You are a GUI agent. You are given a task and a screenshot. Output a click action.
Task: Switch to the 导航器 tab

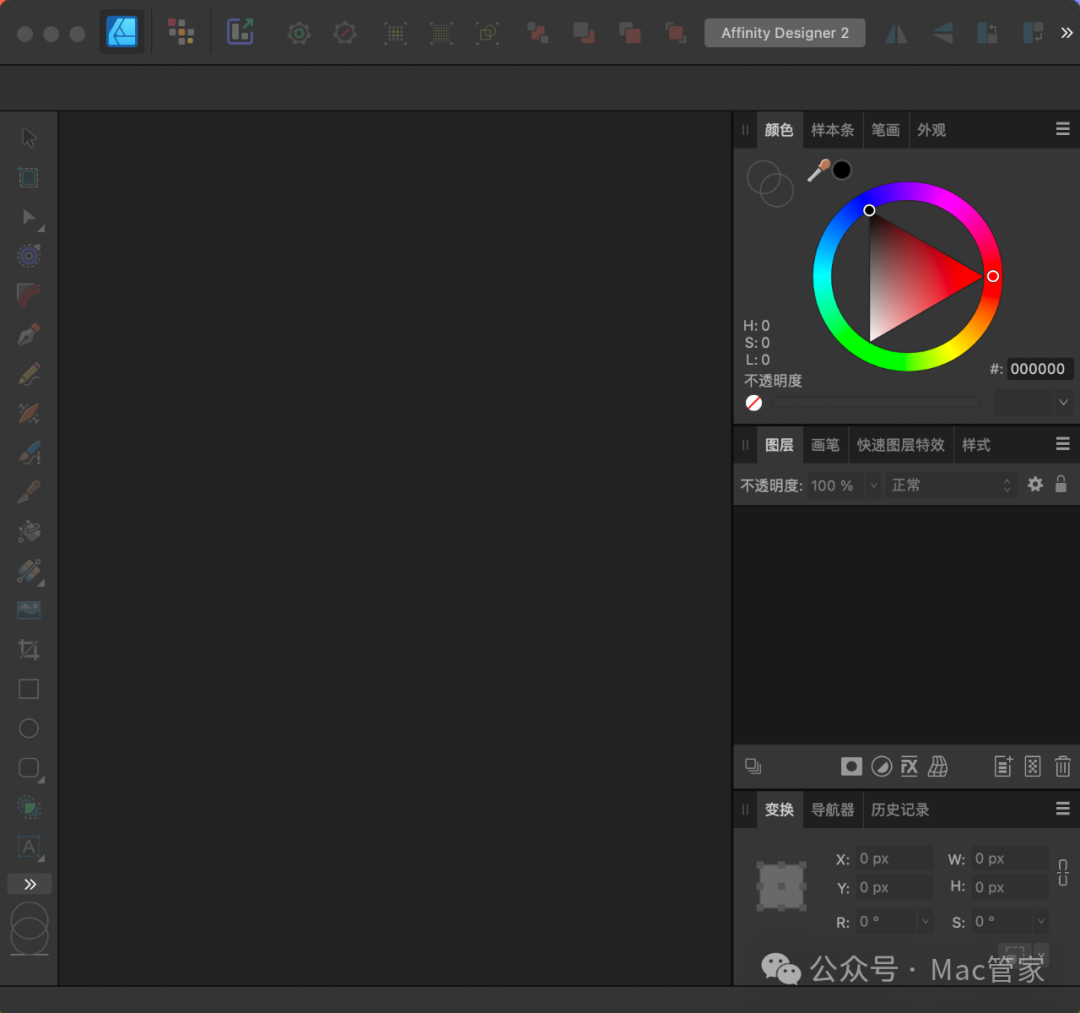click(832, 810)
